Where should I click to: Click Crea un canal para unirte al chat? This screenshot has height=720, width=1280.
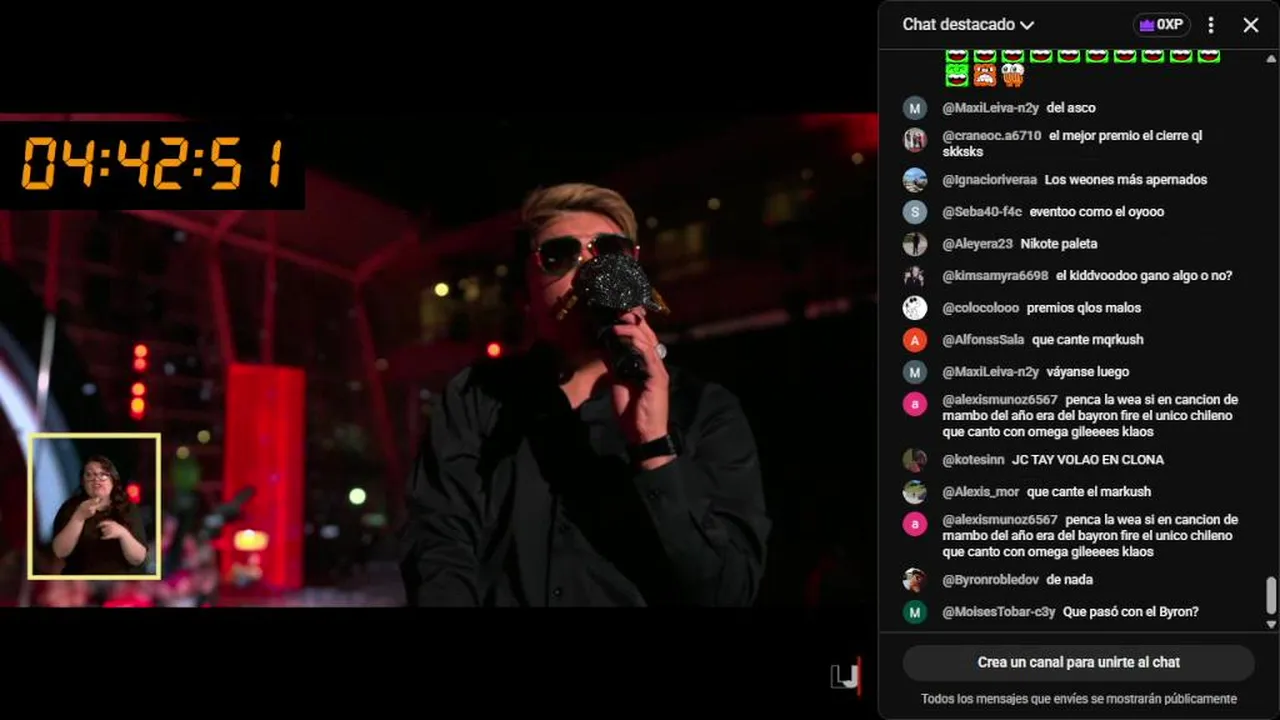pos(1078,662)
